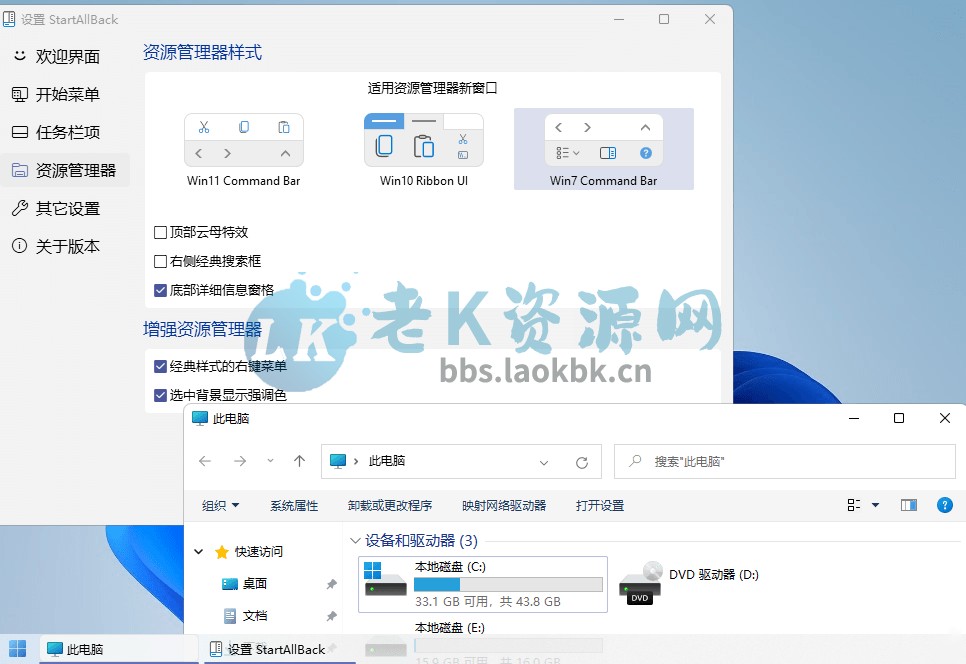Click 映射网络驱动器 command
This screenshot has width=966, height=664.
pyautogui.click(x=504, y=506)
